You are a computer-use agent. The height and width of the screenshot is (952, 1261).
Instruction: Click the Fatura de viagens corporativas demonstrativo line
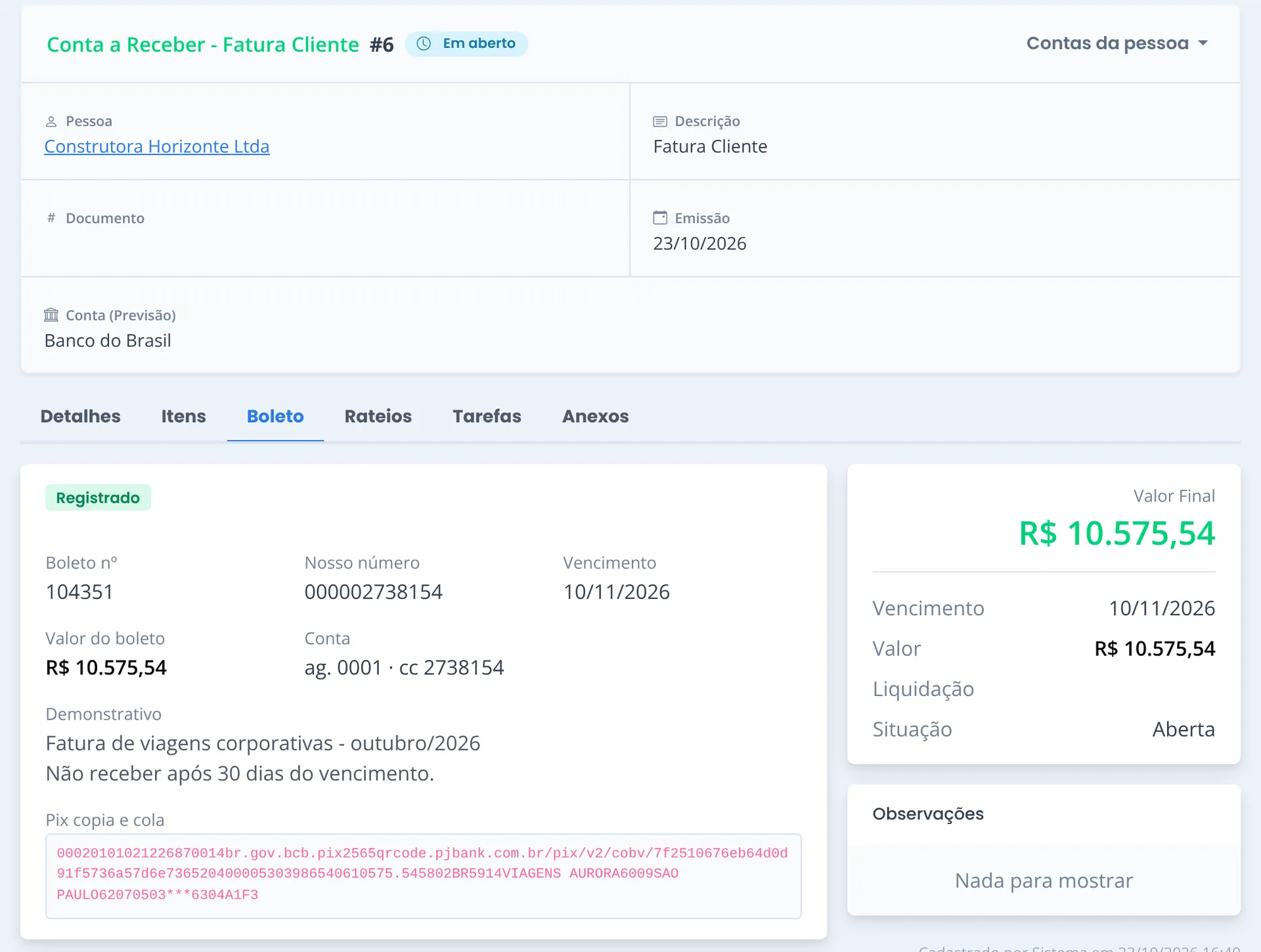tap(263, 743)
